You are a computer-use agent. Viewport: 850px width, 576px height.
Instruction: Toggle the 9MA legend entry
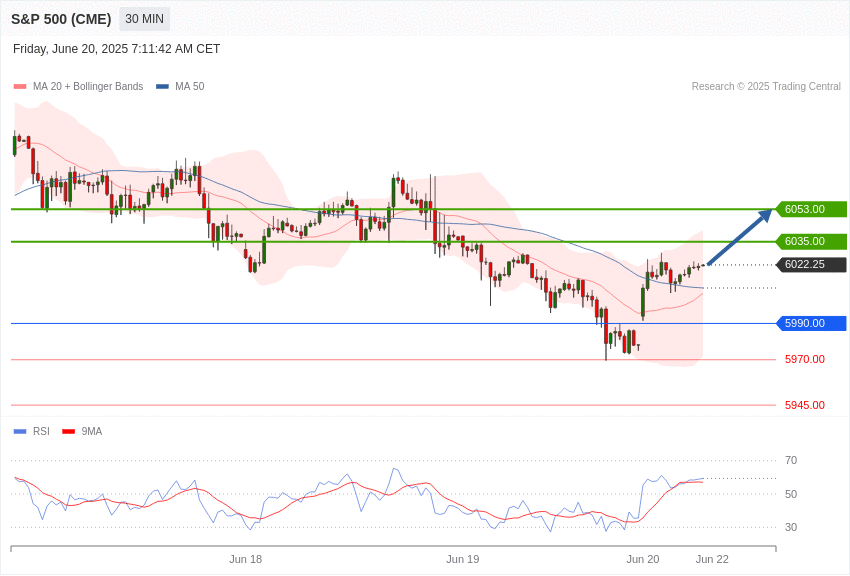pyautogui.click(x=82, y=431)
